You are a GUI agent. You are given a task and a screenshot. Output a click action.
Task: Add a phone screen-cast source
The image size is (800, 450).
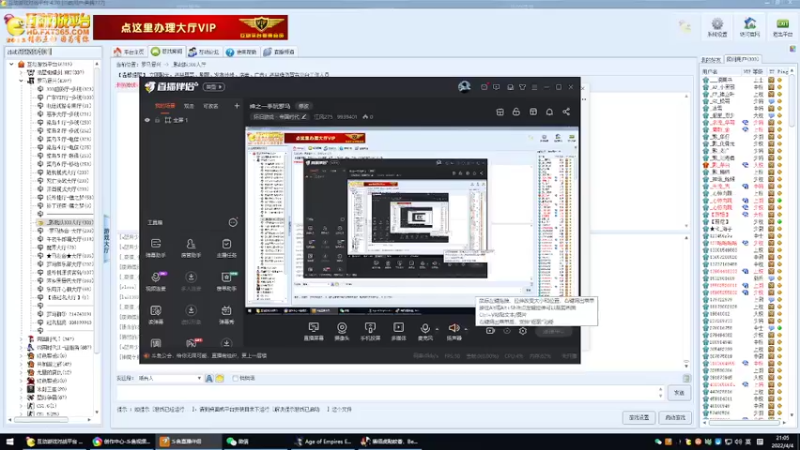click(x=370, y=331)
